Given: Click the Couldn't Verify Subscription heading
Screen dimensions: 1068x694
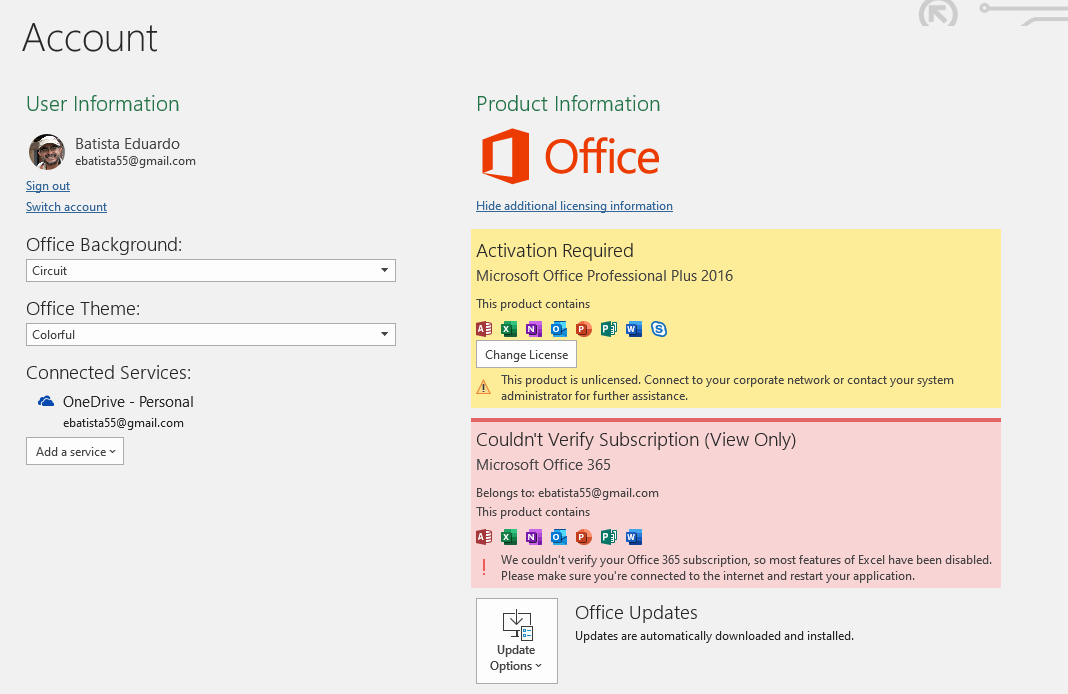Looking at the screenshot, I should point(635,440).
